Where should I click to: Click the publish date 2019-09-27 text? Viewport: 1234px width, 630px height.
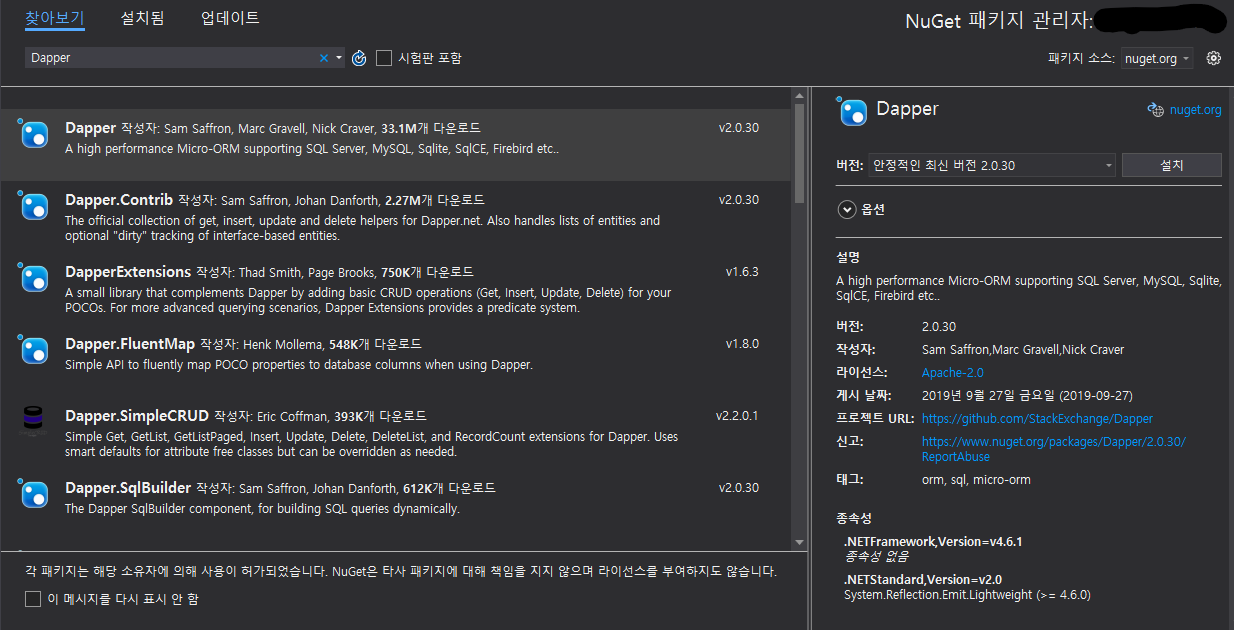pyautogui.click(x=1027, y=395)
